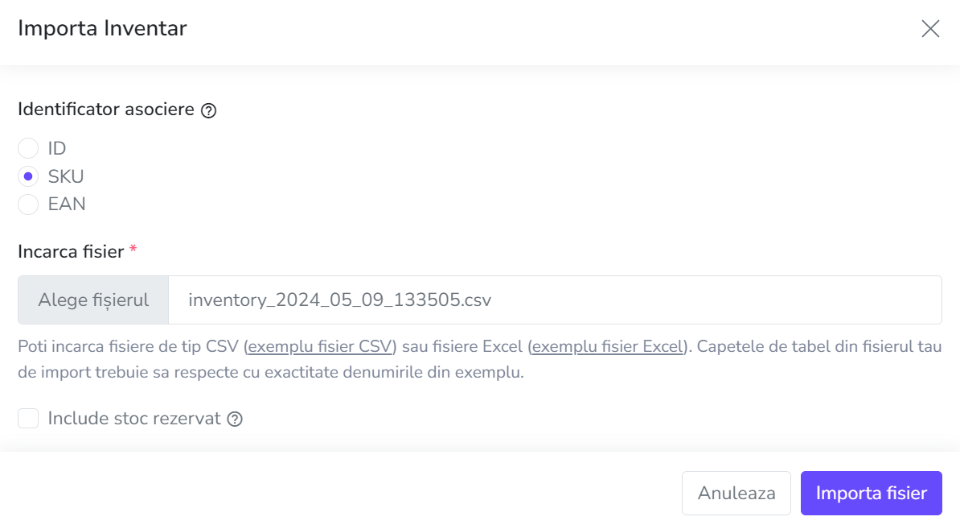Show help tooltip for Include stoc rezervat
960x529 pixels.
click(x=235, y=419)
